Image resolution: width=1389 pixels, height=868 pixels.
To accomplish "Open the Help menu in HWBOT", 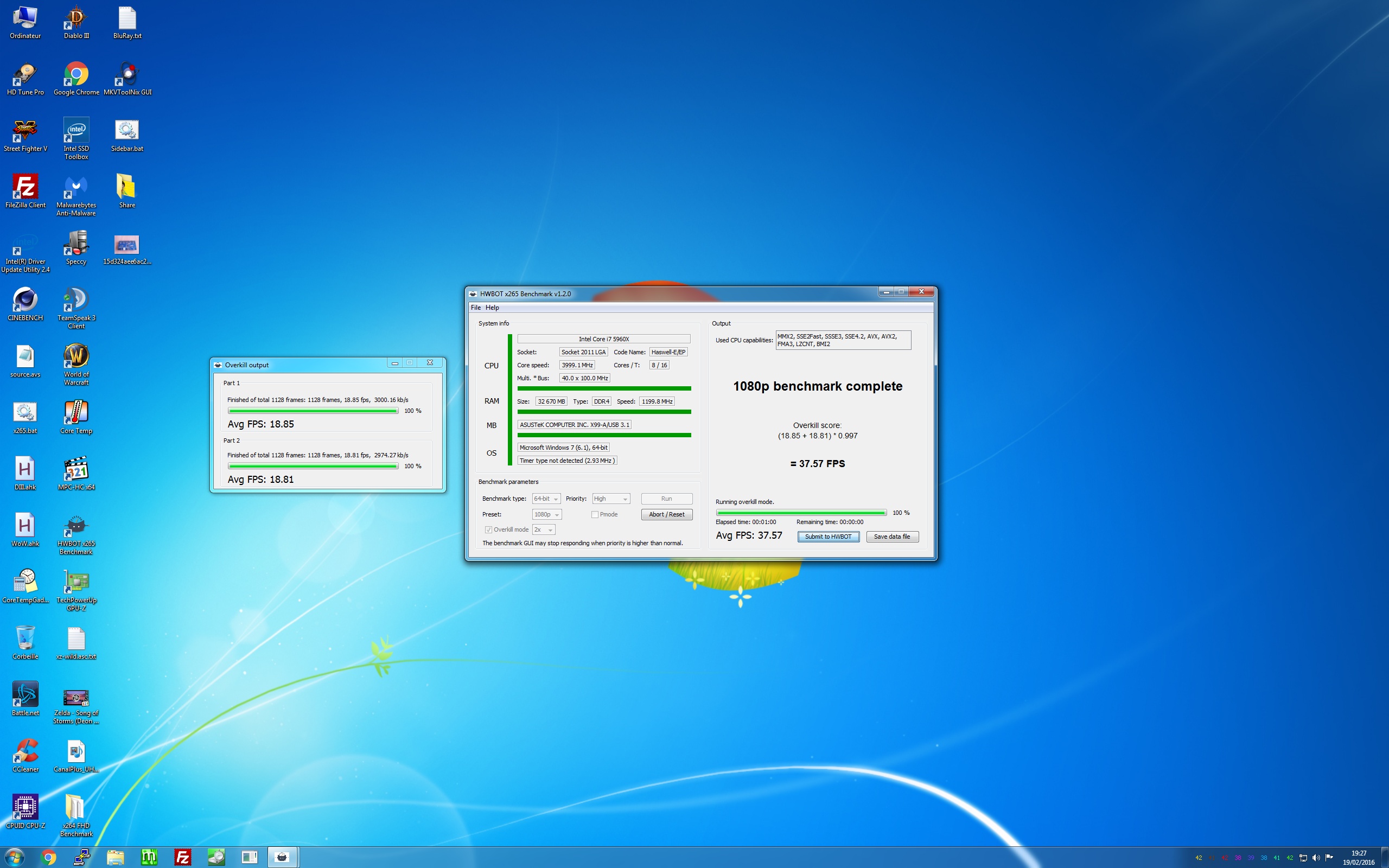I will (492, 308).
